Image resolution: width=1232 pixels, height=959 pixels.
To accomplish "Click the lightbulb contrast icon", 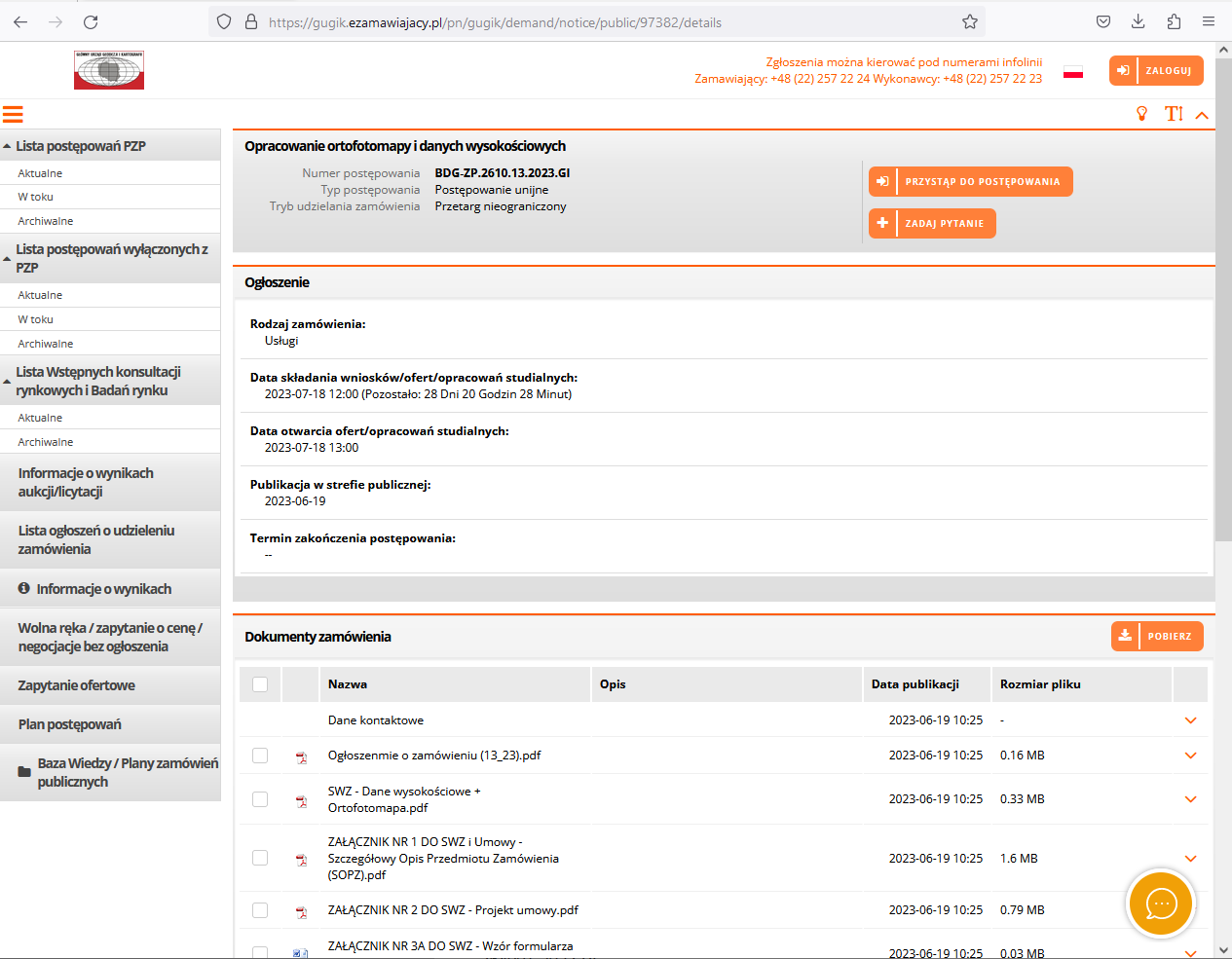I will (1142, 114).
